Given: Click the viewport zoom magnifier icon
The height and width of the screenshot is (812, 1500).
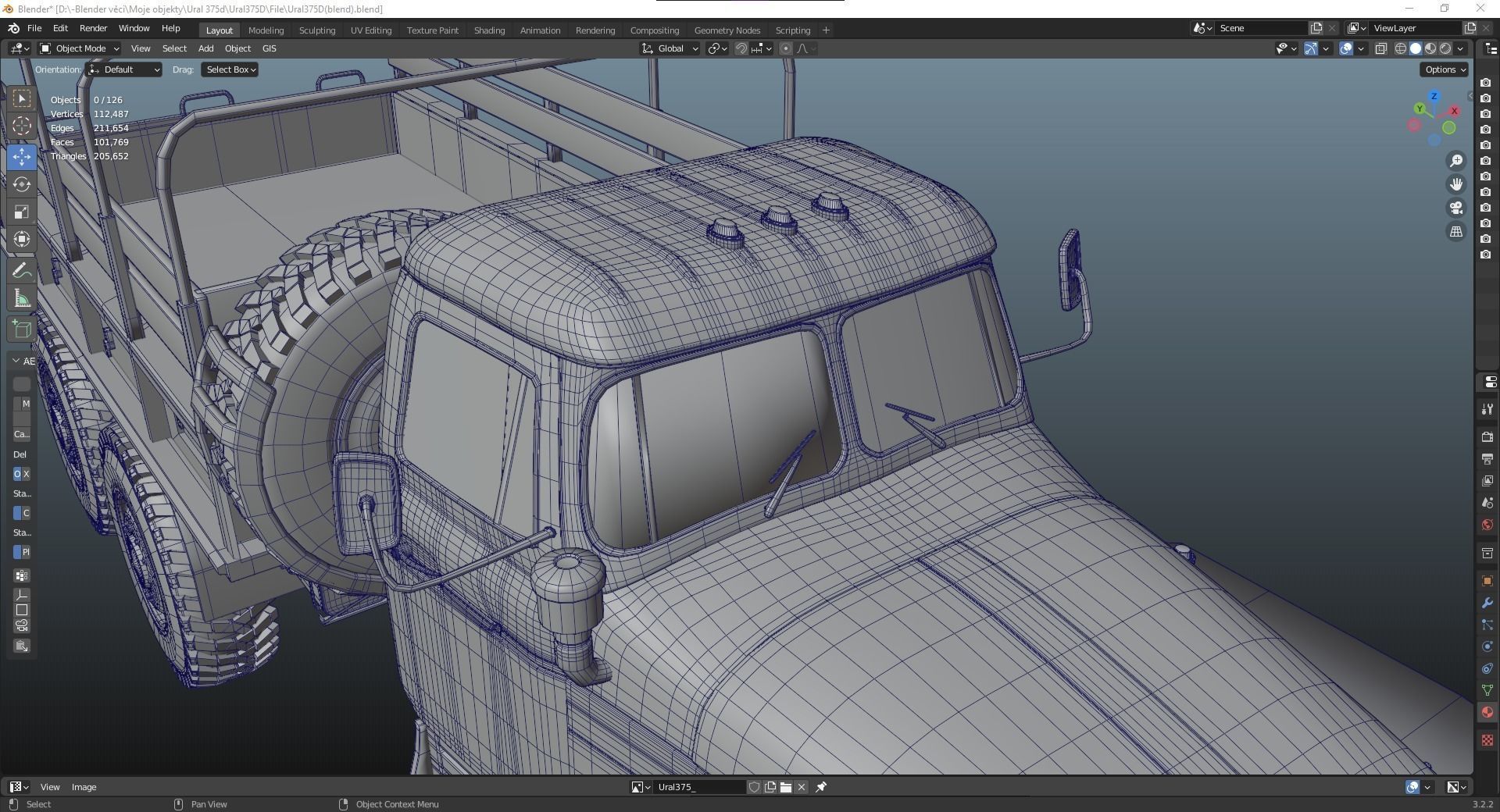Looking at the screenshot, I should 1456,161.
